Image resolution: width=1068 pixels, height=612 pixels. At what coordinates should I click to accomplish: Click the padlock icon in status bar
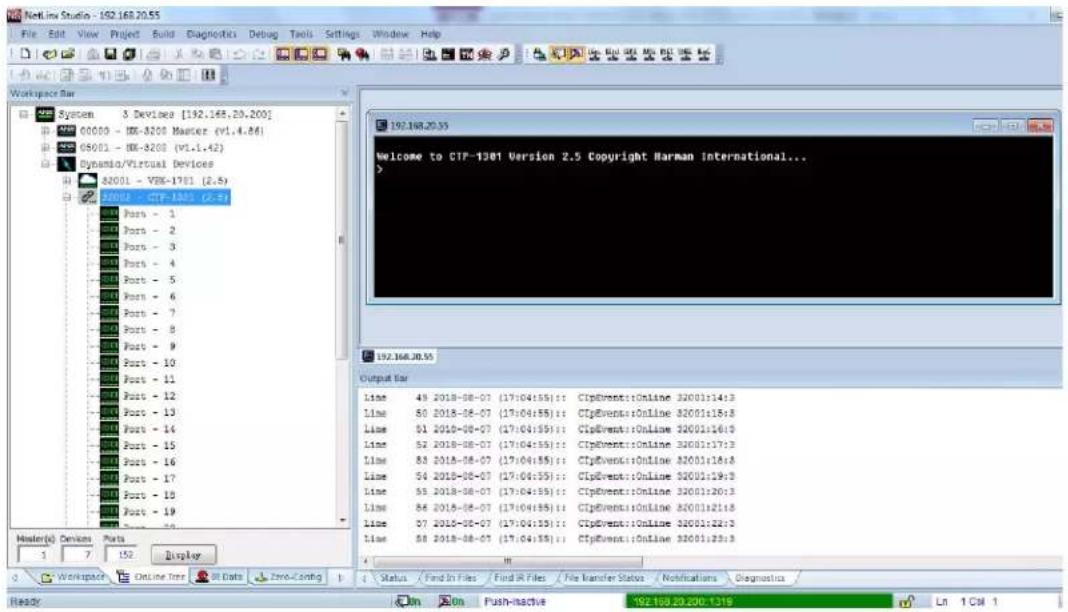click(906, 601)
